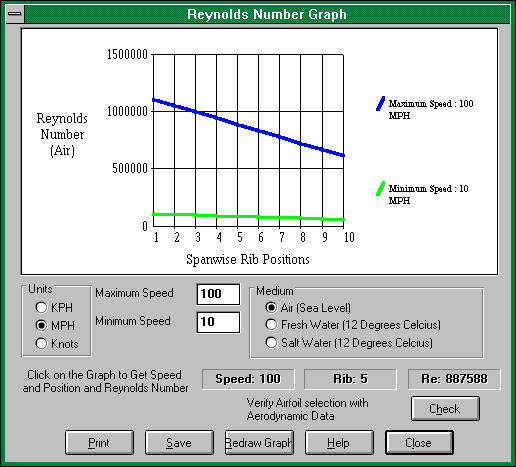Screen dimensions: 516x467
Task: Click the blue Maximum Speed legend marker
Action: pyautogui.click(x=380, y=103)
